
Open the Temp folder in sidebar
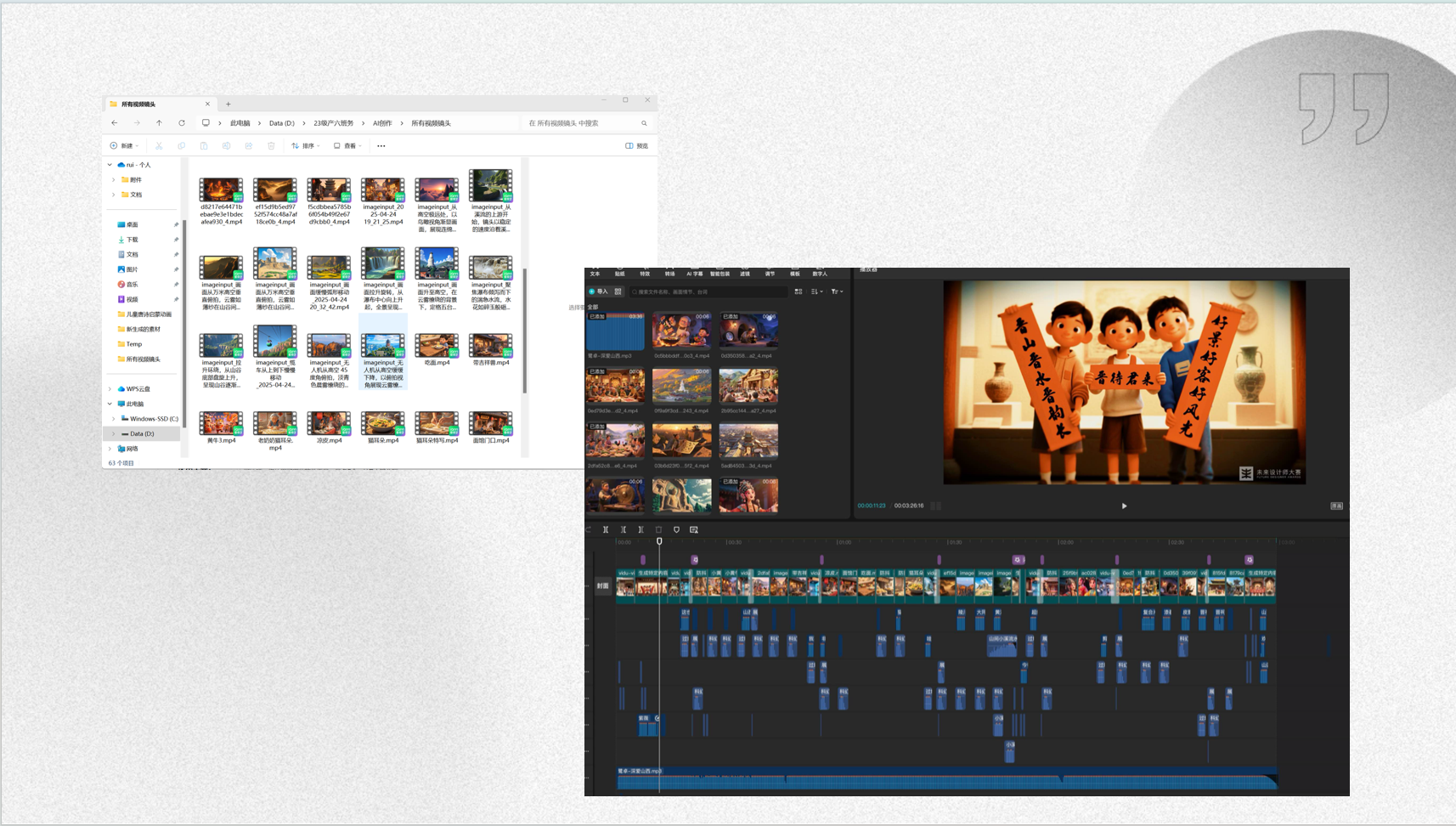(130, 344)
